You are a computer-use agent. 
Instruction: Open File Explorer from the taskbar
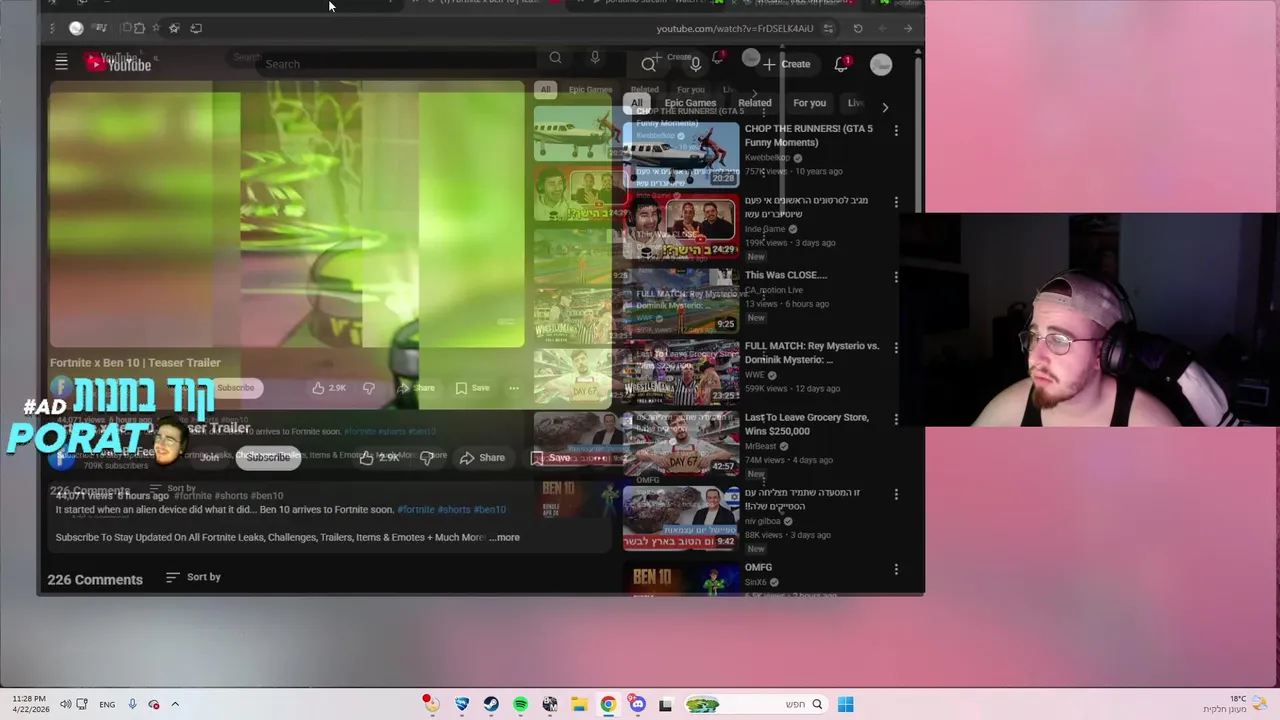click(579, 704)
